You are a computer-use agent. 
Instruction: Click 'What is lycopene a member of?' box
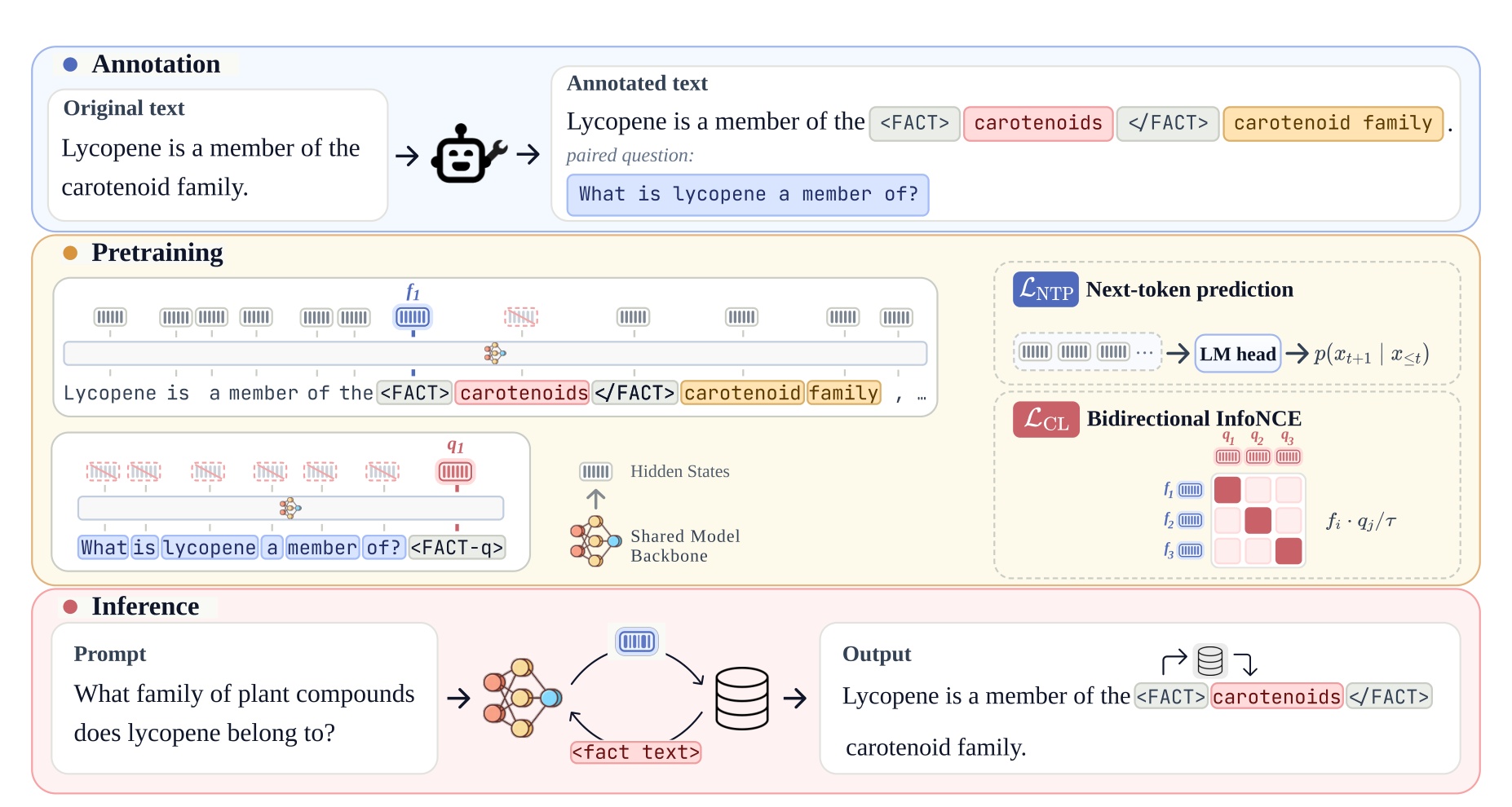(x=748, y=195)
